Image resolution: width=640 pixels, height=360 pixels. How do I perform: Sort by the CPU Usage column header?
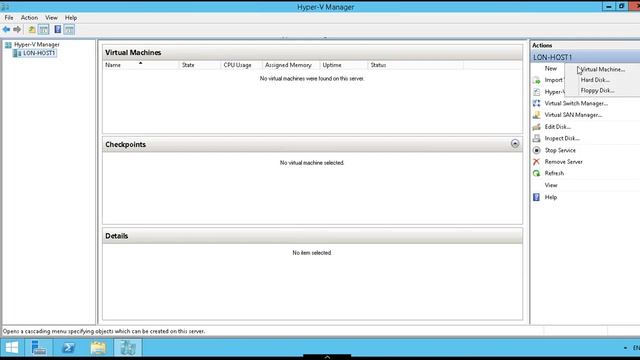pos(242,65)
